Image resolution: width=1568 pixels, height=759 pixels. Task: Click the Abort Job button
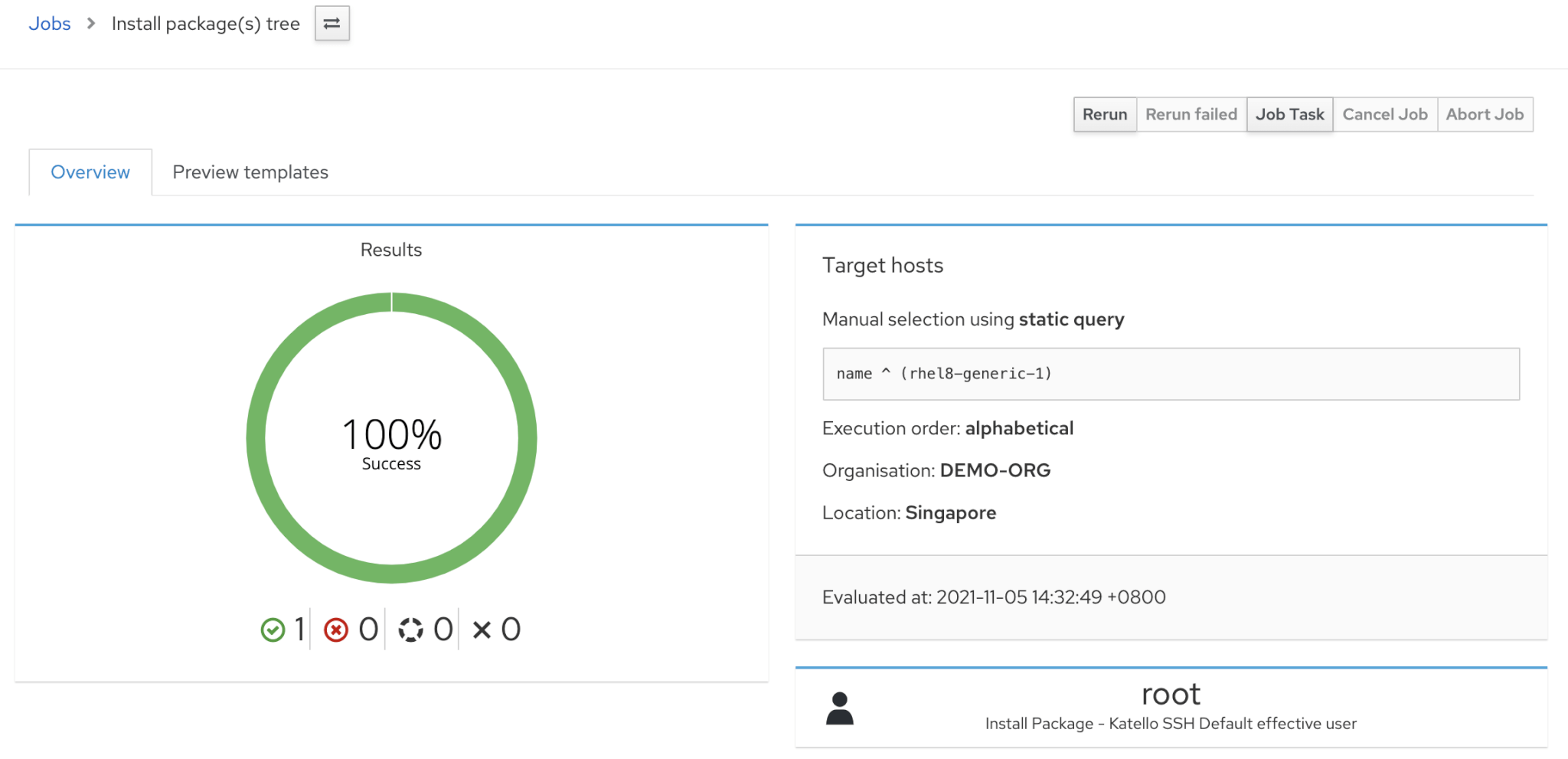(x=1485, y=114)
